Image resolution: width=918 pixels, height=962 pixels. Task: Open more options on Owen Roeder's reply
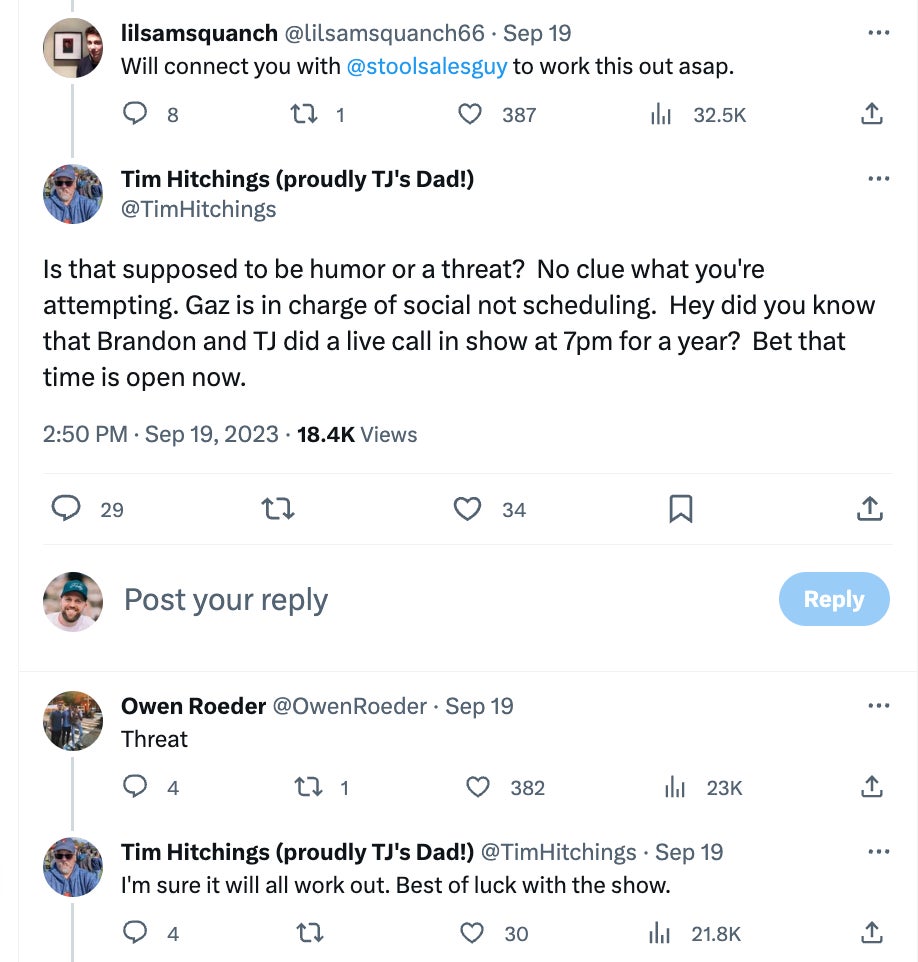point(878,706)
